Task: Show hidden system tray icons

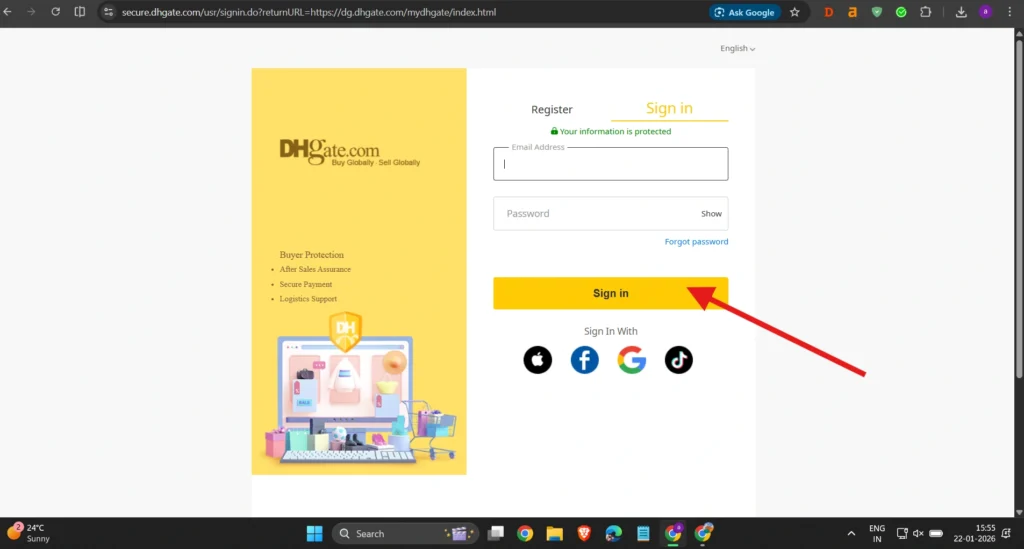Action: pos(851,533)
